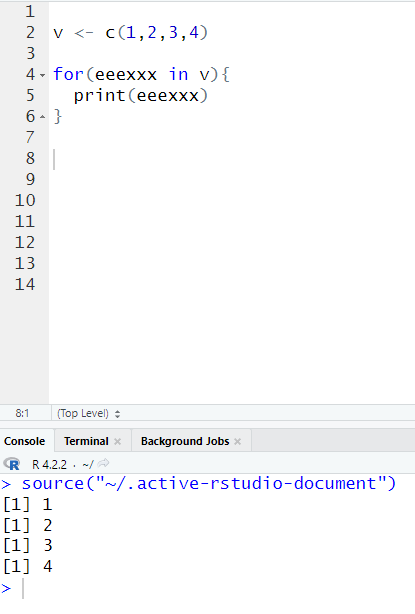Click the v <- c(1,2,3,4) code line
The image size is (415, 614).
click(130, 33)
